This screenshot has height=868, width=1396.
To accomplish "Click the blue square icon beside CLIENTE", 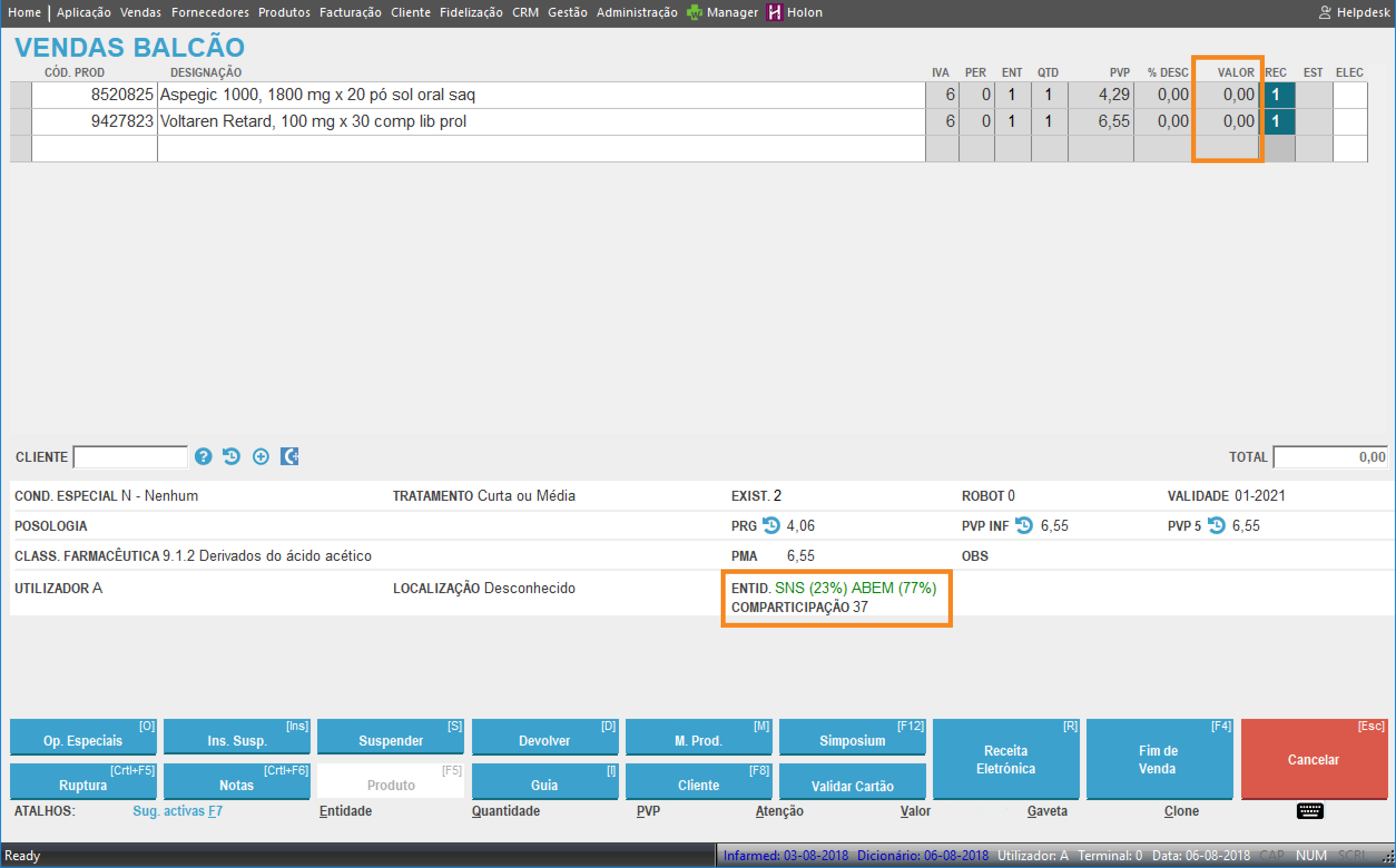I will (289, 457).
